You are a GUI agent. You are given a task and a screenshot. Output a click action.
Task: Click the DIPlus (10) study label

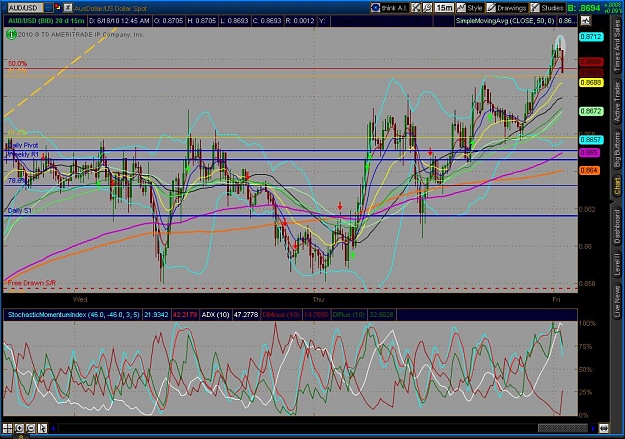pyautogui.click(x=349, y=315)
